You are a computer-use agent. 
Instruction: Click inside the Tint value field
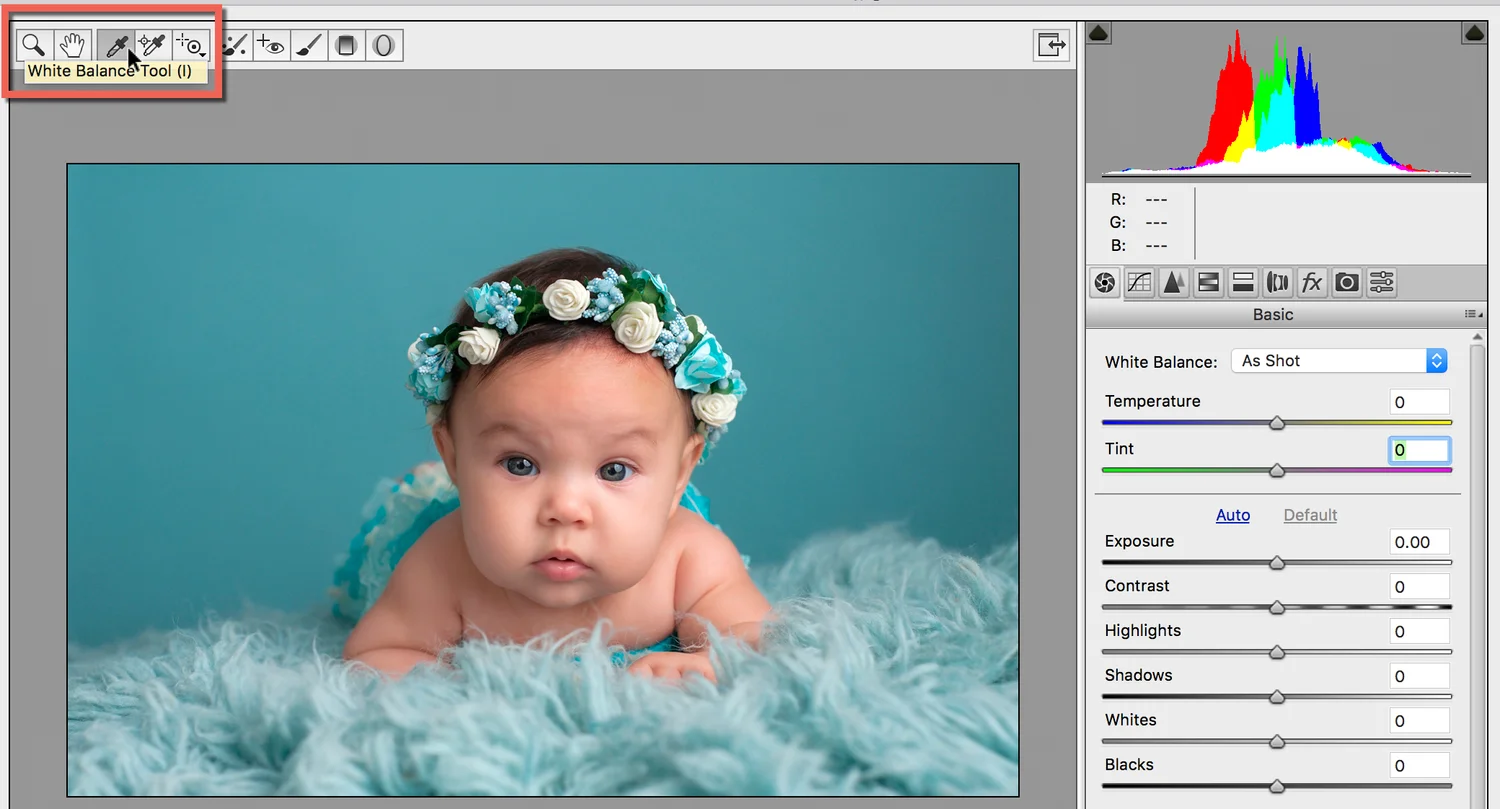tap(1419, 450)
